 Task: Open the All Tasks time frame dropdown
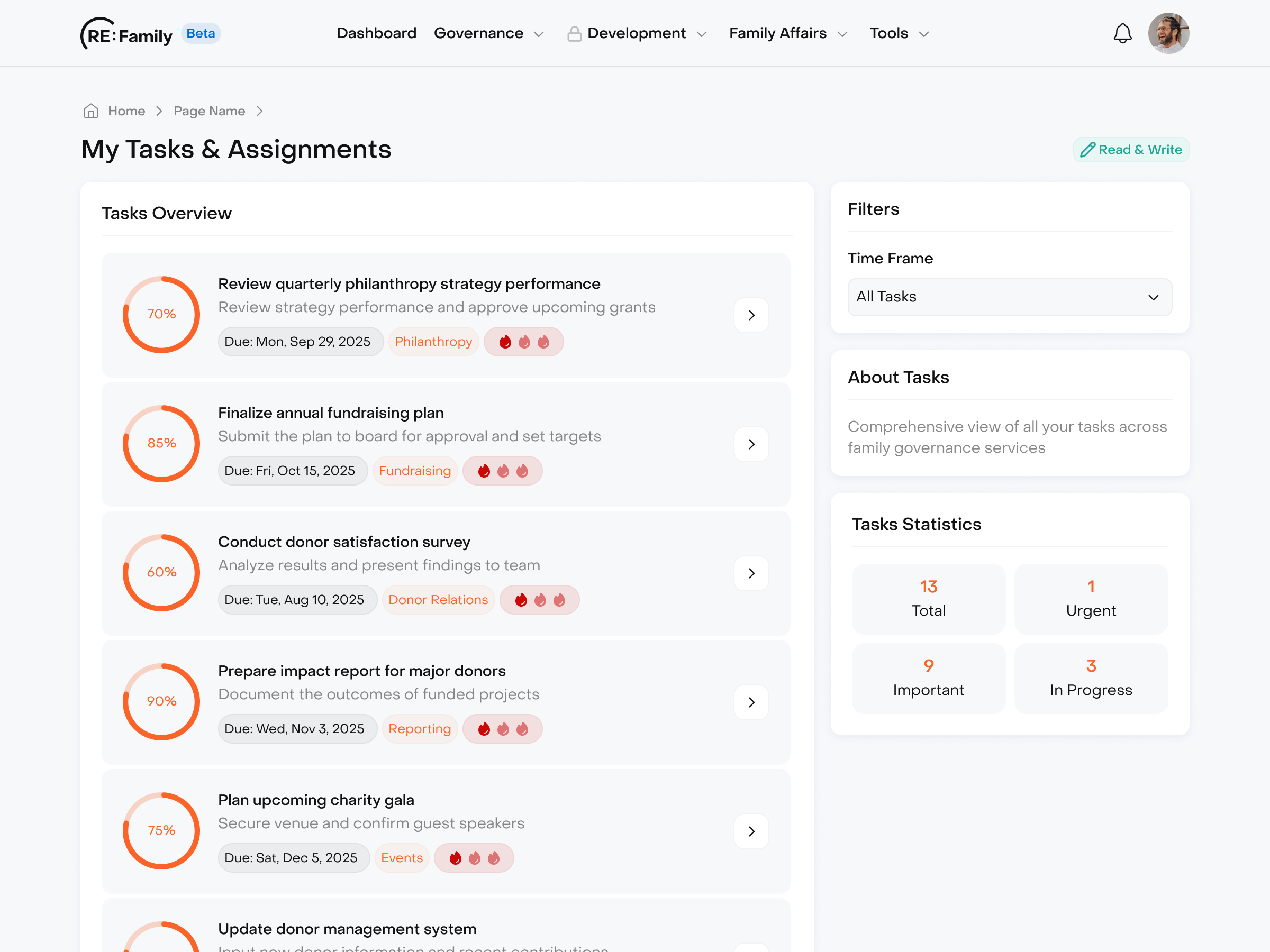tap(1009, 297)
